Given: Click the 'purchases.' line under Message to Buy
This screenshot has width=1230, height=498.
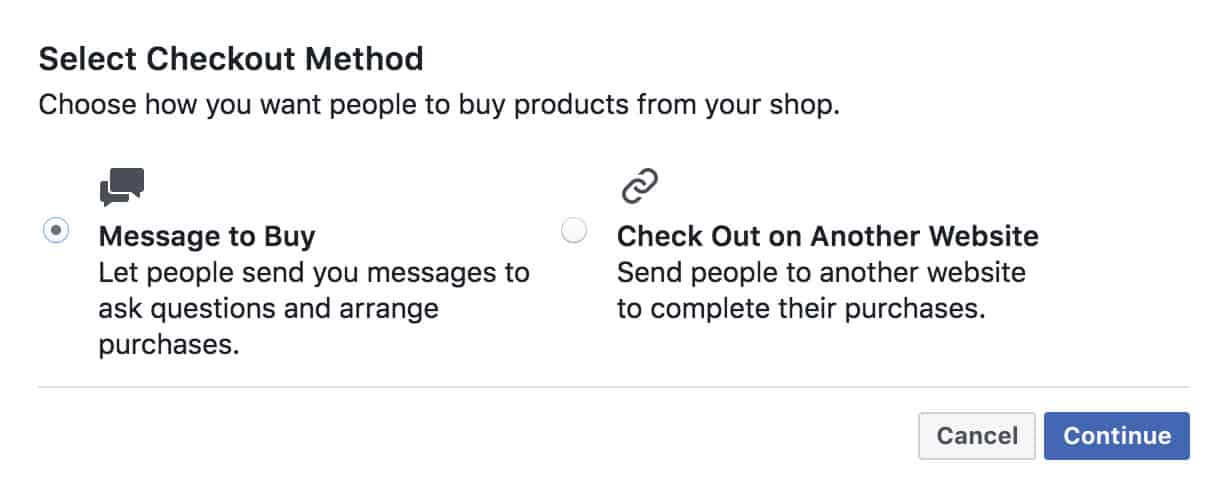Looking at the screenshot, I should [x=169, y=345].
